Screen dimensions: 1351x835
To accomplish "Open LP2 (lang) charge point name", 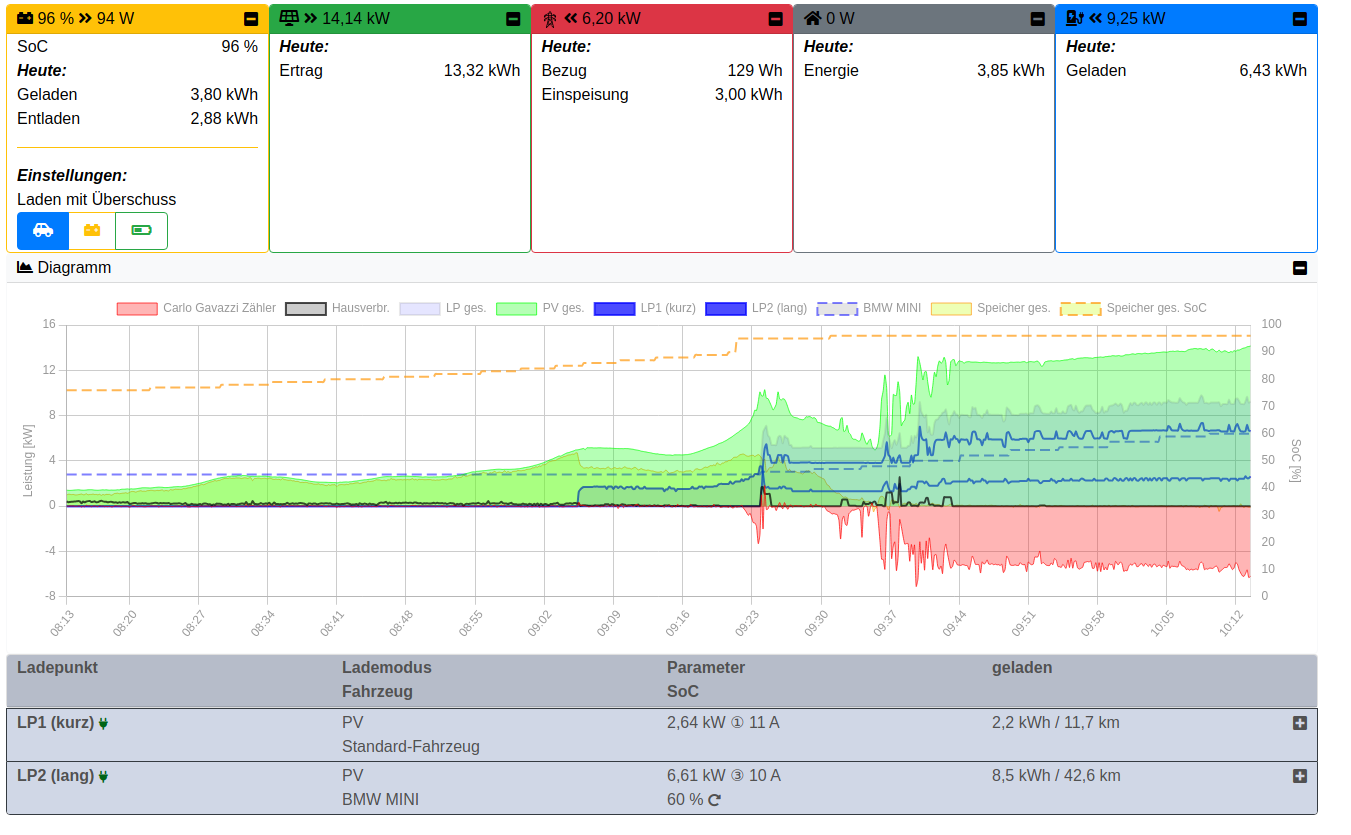I will (x=55, y=776).
